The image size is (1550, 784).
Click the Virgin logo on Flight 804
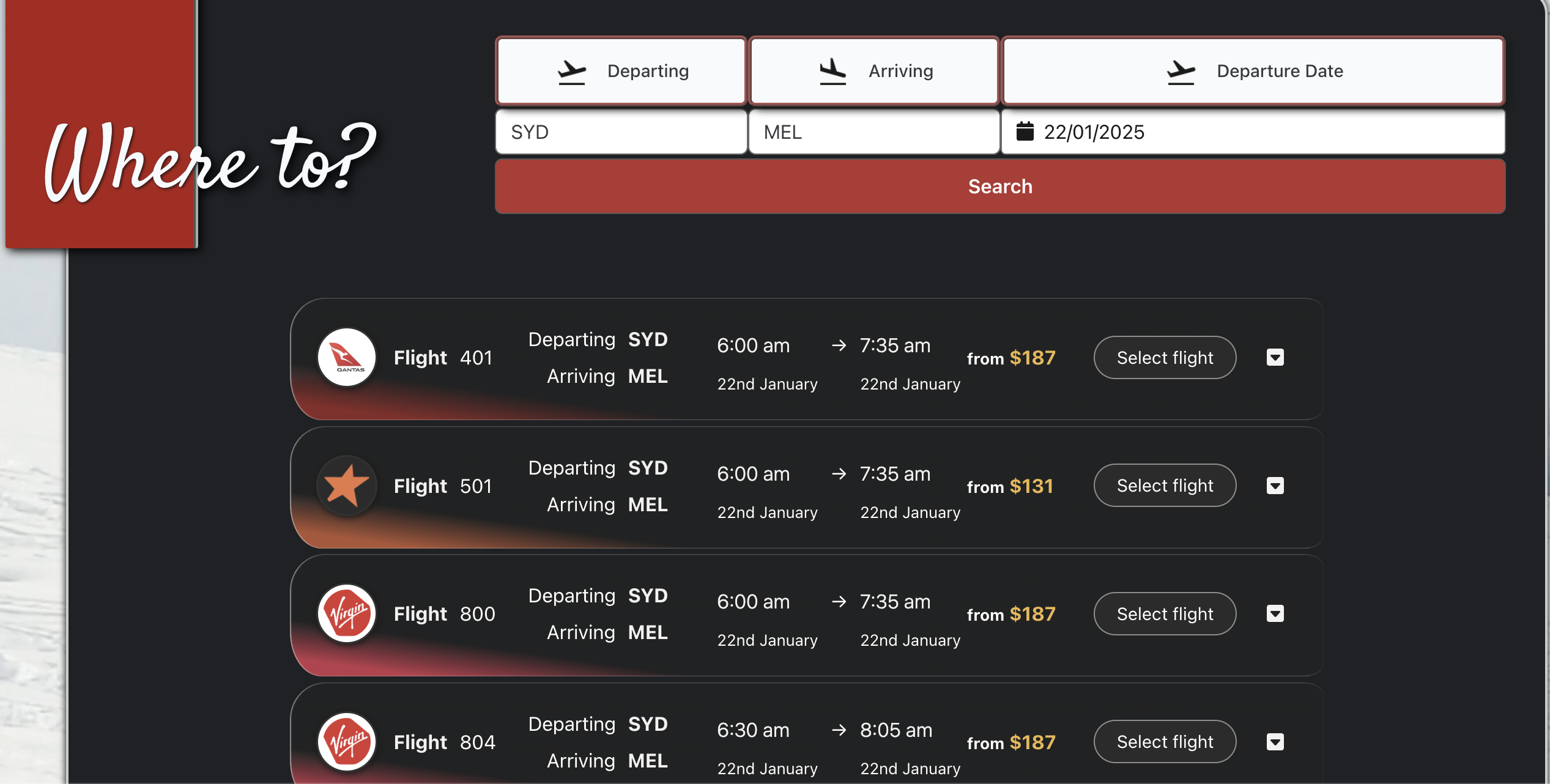346,741
